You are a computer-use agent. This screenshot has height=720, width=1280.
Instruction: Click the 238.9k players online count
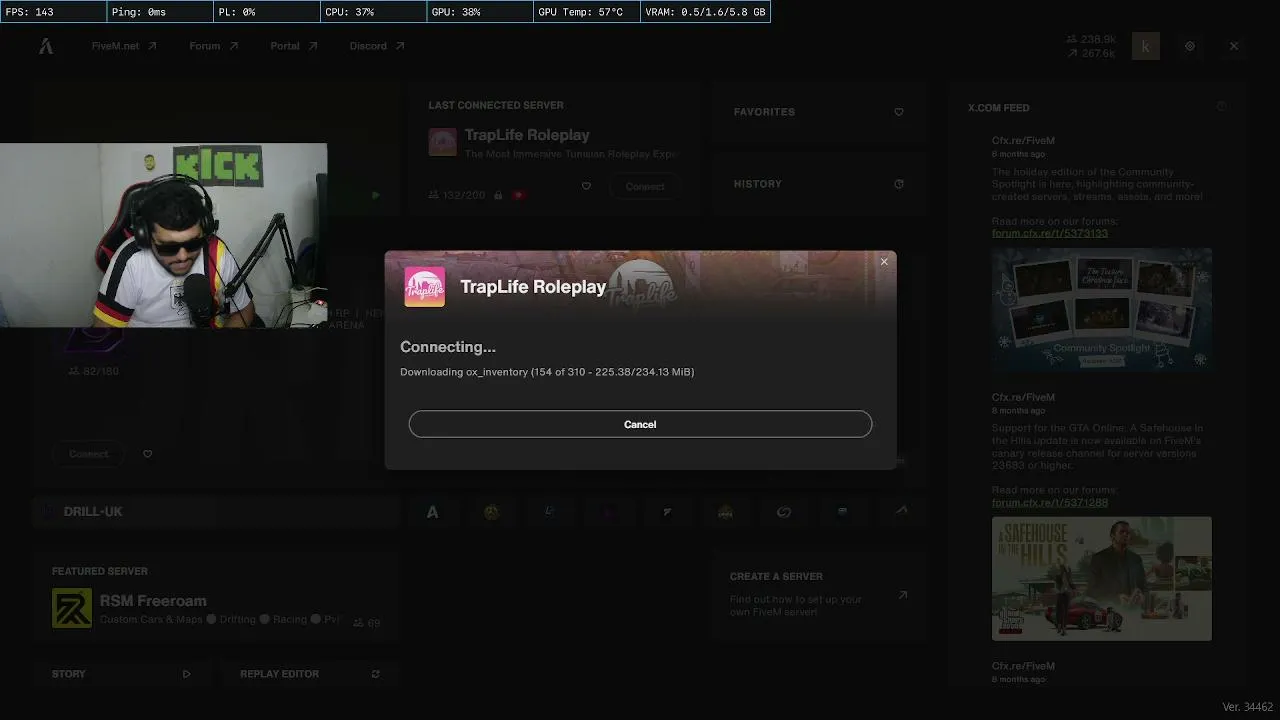coord(1091,39)
